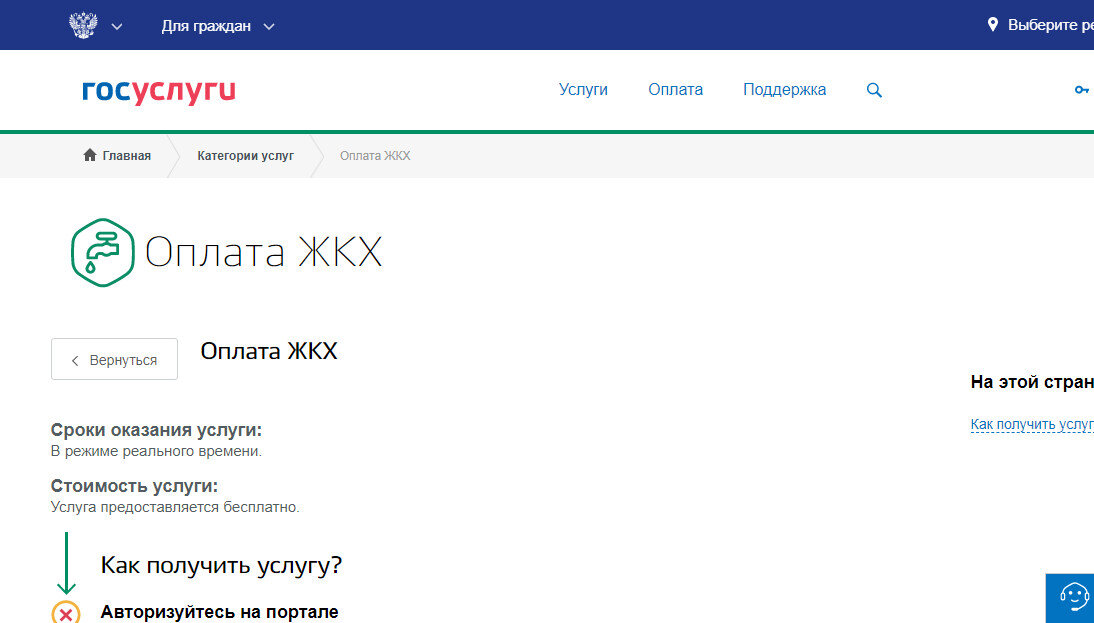Go to Категории услуг breadcrumb
Screen dimensions: 1094x623
[x=246, y=156]
